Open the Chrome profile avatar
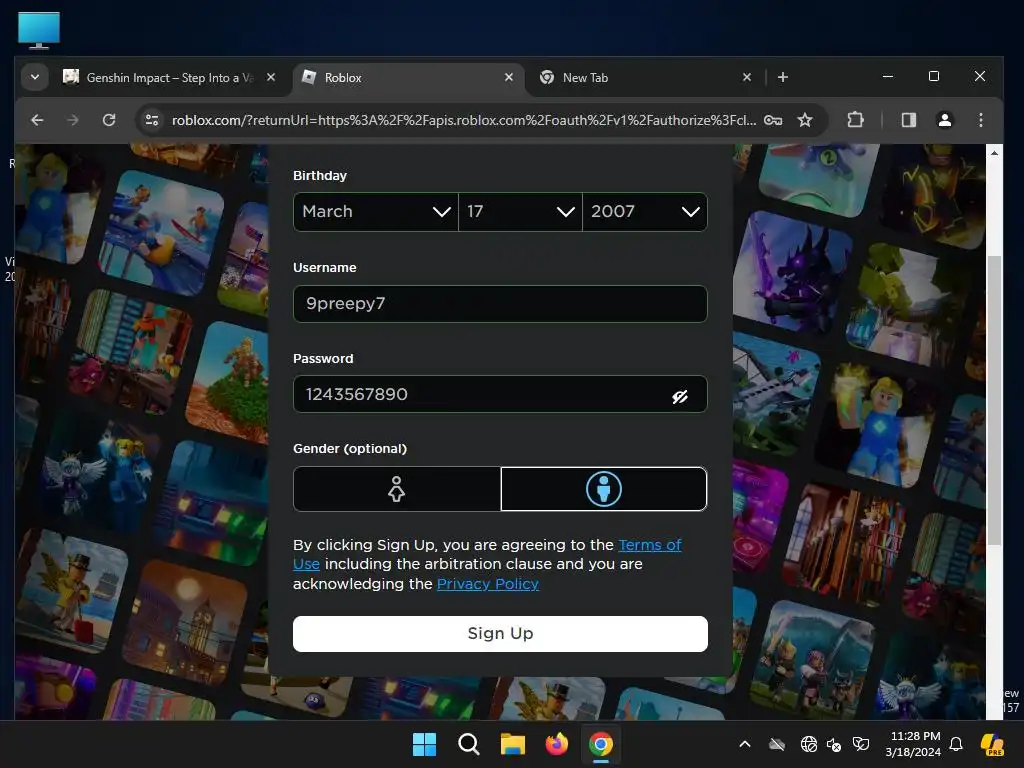The width and height of the screenshot is (1024, 768). pos(944,120)
